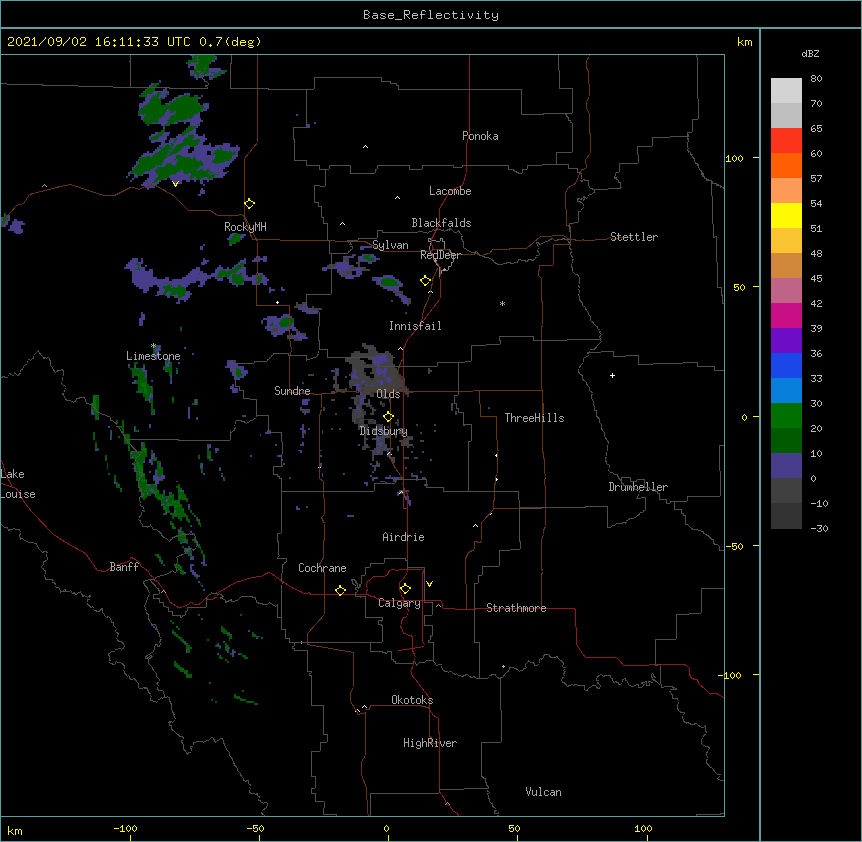Select the yellow diamond marker under Cochrane
The width and height of the screenshot is (862, 842).
(340, 590)
